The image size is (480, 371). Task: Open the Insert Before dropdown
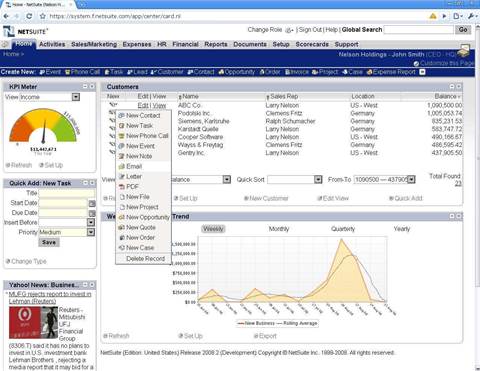(91, 222)
